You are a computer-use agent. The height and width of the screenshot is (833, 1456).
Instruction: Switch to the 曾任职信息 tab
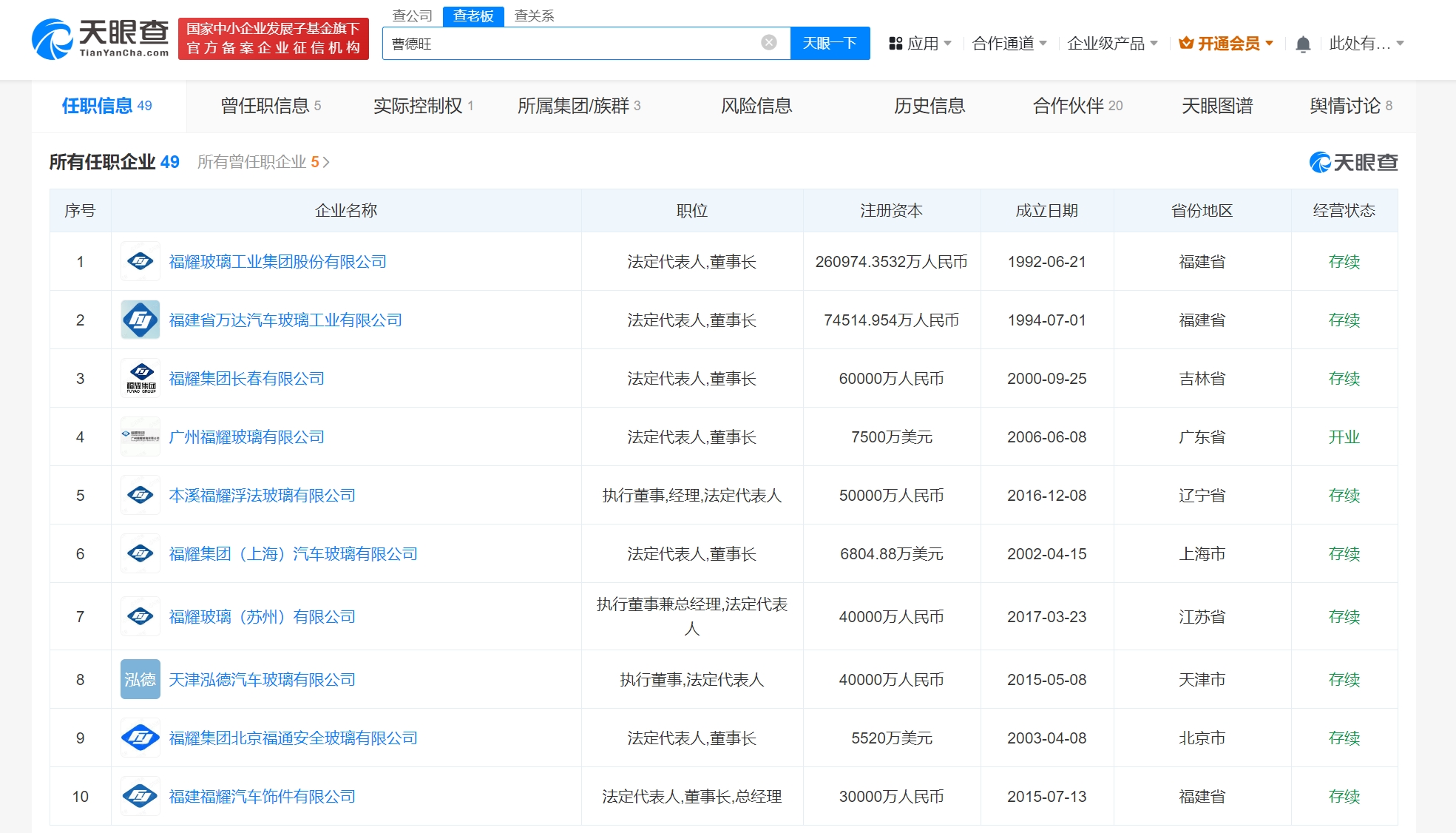click(x=271, y=106)
